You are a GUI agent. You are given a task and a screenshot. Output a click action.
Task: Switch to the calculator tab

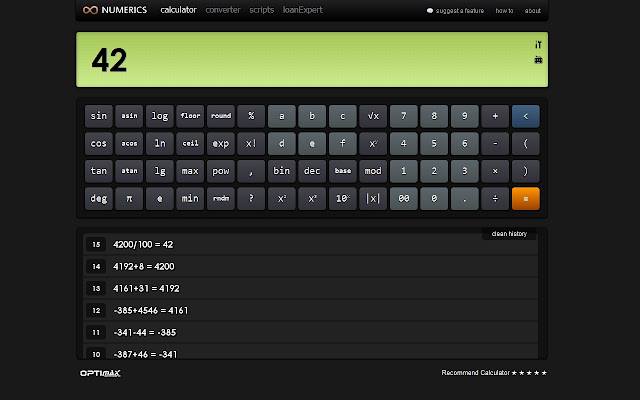tap(178, 10)
